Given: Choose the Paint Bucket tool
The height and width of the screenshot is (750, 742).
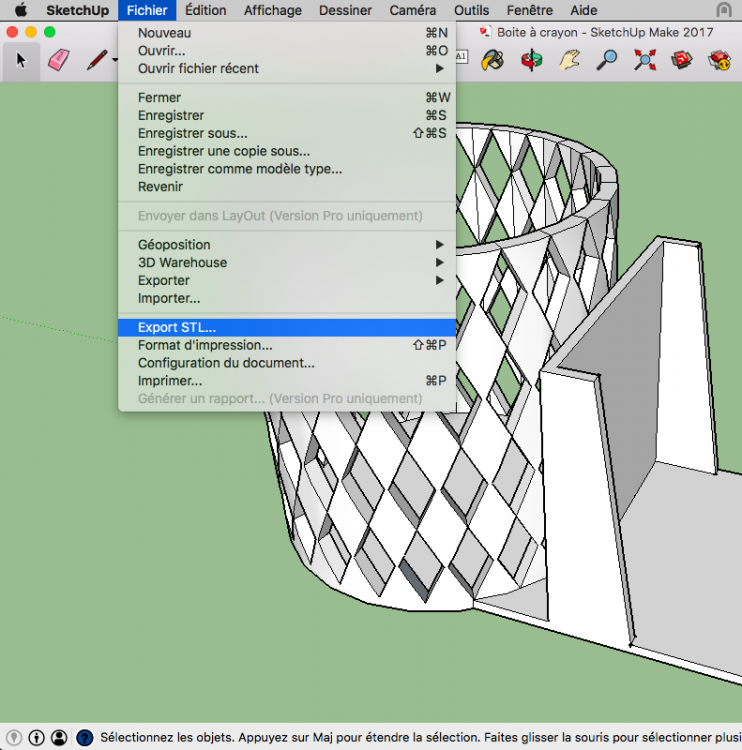Looking at the screenshot, I should coord(493,61).
